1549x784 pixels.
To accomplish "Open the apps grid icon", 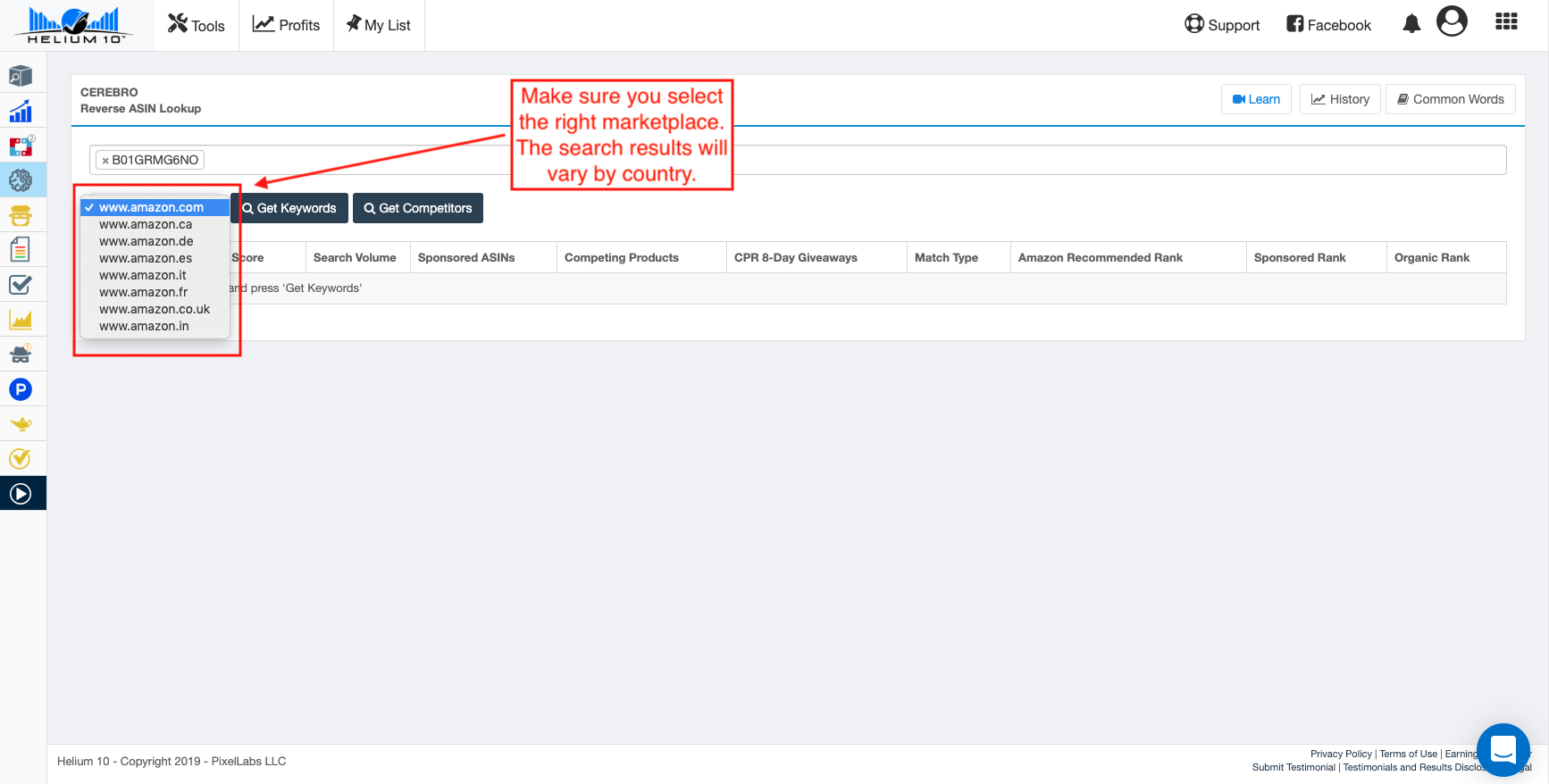I will 1506,22.
